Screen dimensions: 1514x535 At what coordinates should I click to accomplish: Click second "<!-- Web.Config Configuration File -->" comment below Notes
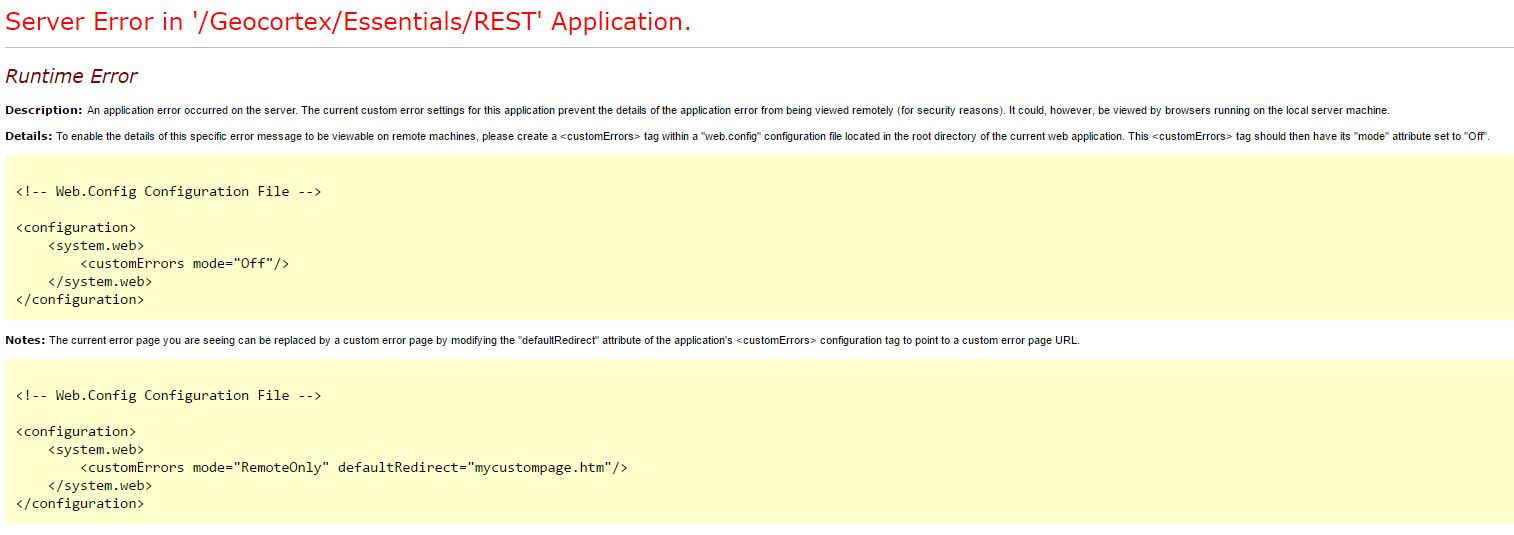click(x=168, y=395)
